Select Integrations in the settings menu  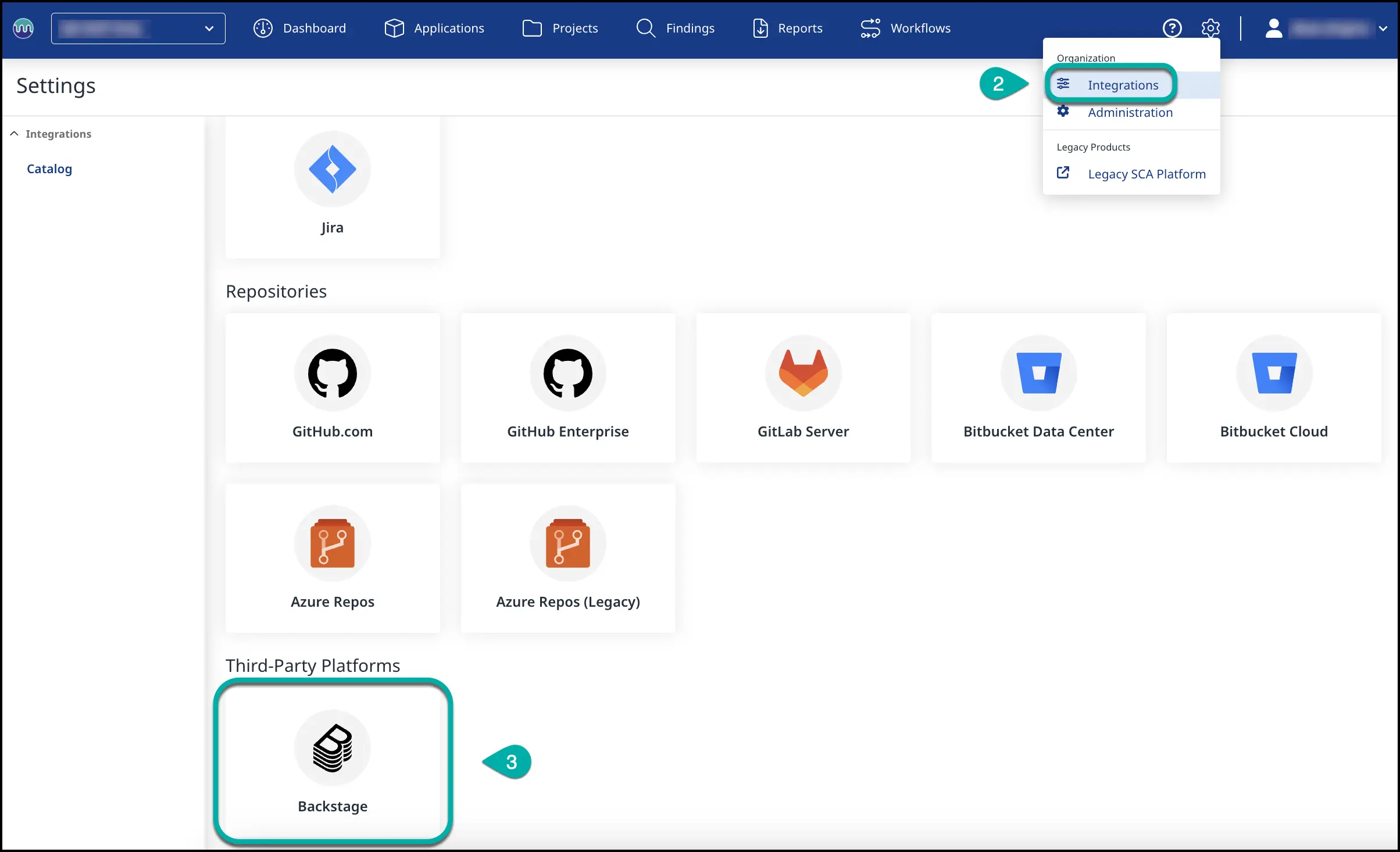pos(1122,85)
